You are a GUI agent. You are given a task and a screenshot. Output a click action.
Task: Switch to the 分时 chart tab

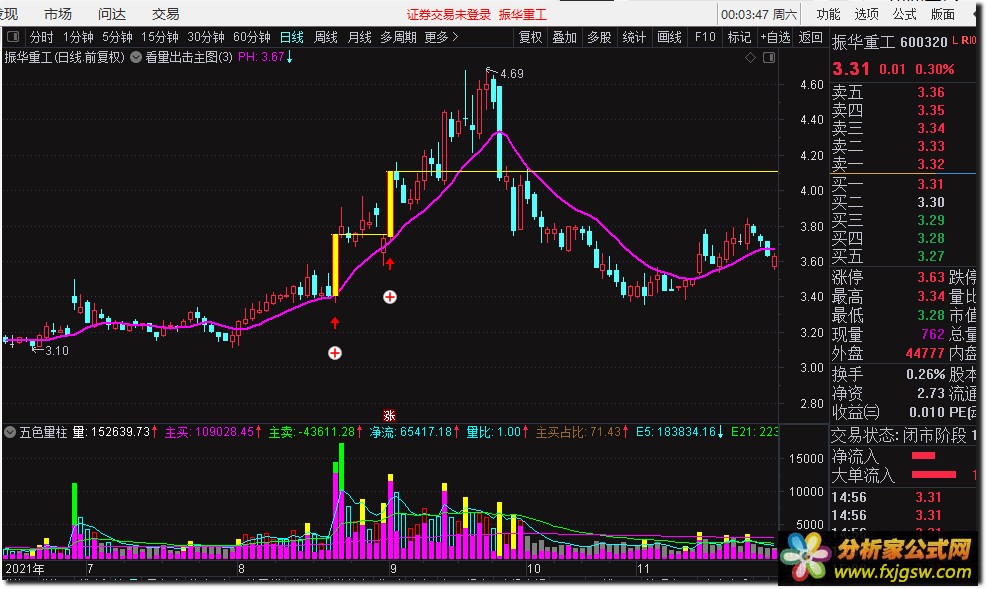pyautogui.click(x=42, y=37)
